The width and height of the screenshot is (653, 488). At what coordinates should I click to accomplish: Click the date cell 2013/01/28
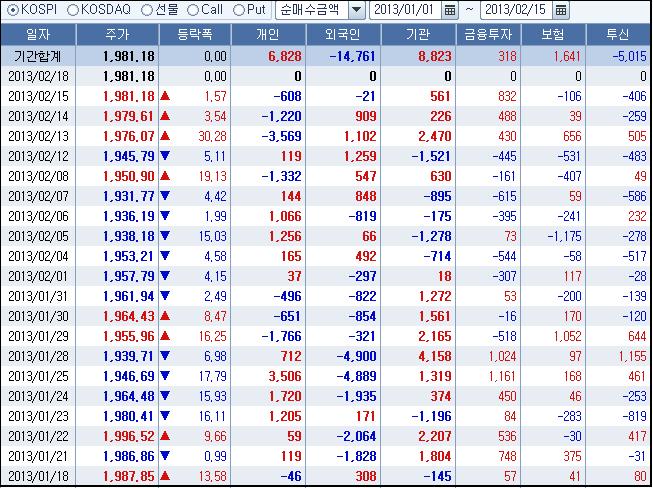click(x=38, y=356)
